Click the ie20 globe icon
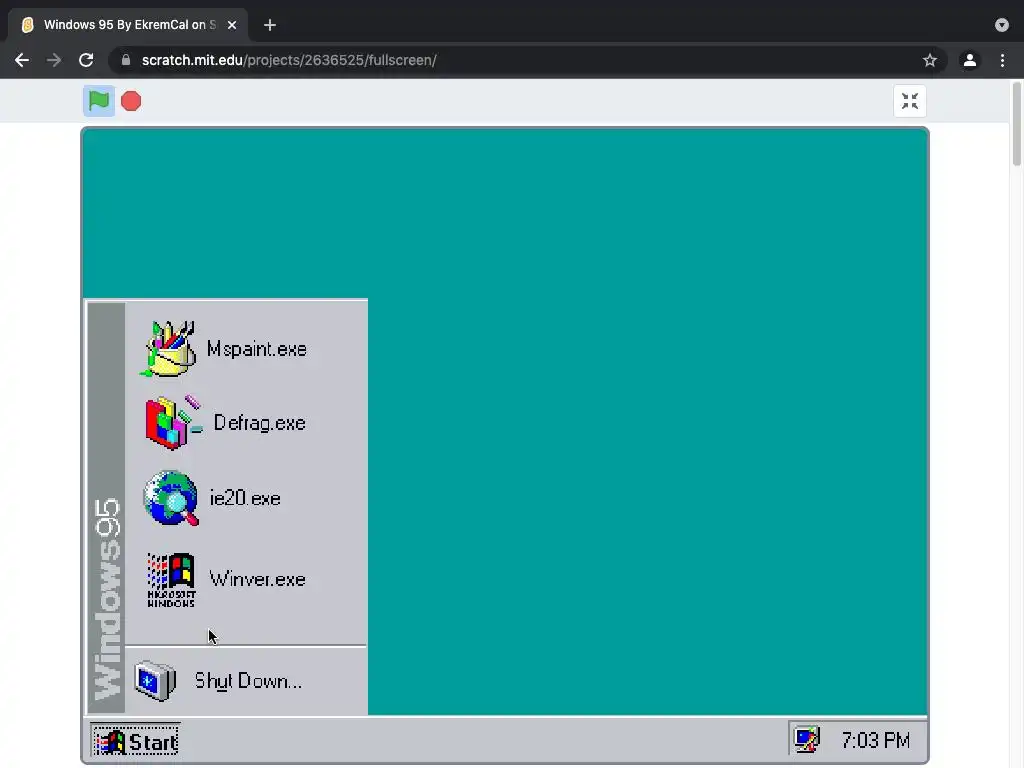1024x768 pixels. tap(170, 498)
